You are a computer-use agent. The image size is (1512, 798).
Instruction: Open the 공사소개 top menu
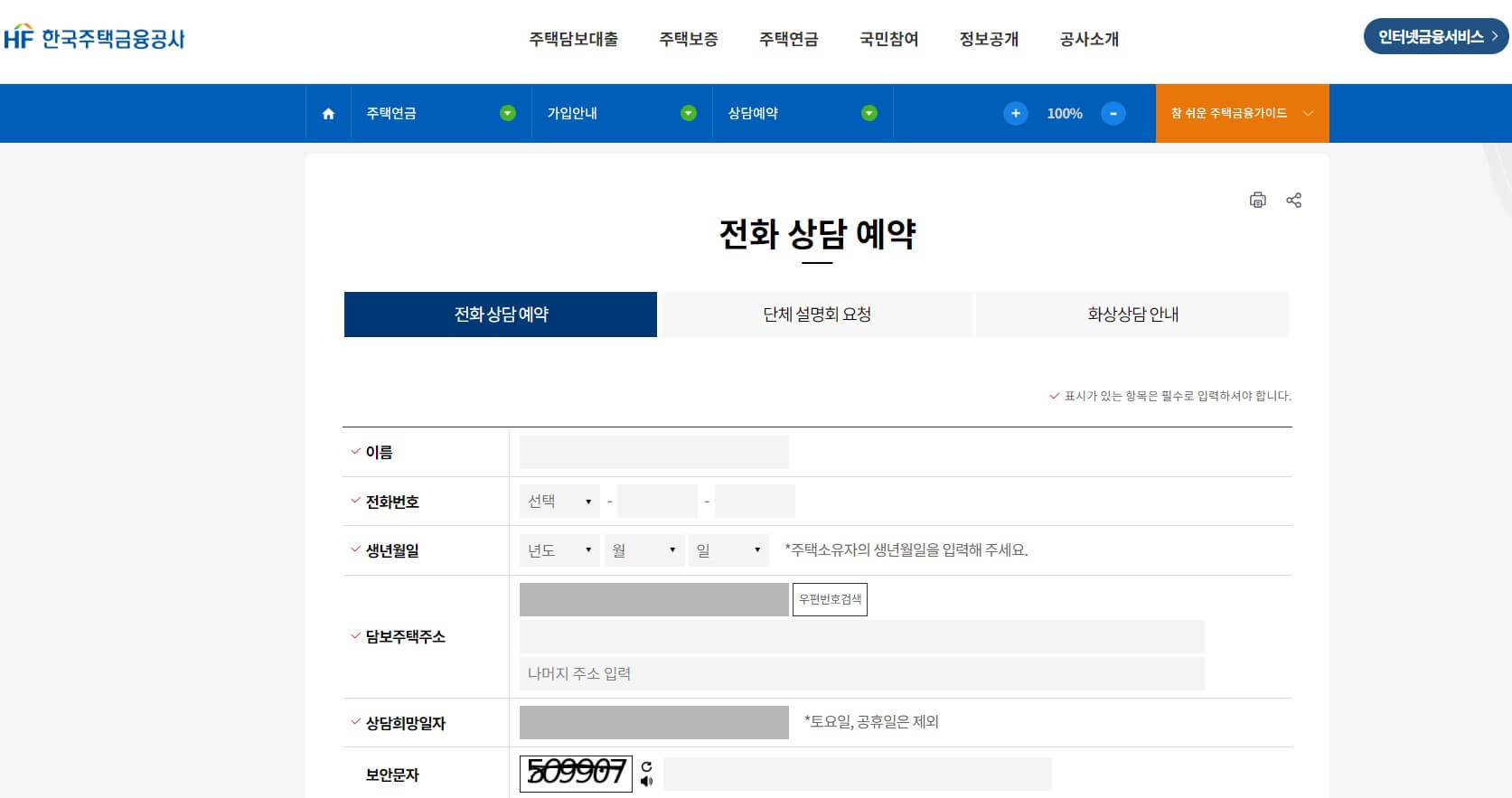click(1089, 39)
